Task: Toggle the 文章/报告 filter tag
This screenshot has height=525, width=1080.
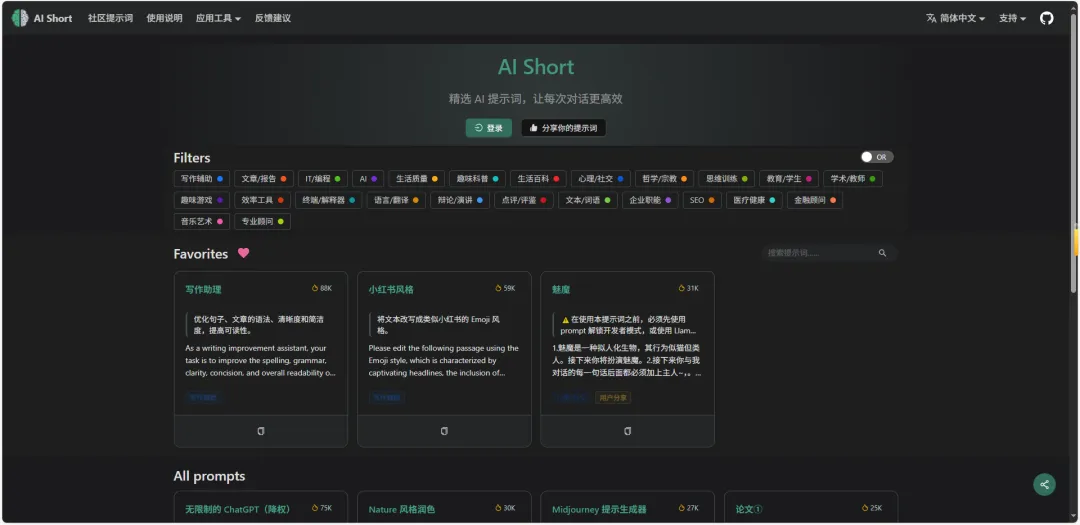Action: (x=264, y=178)
